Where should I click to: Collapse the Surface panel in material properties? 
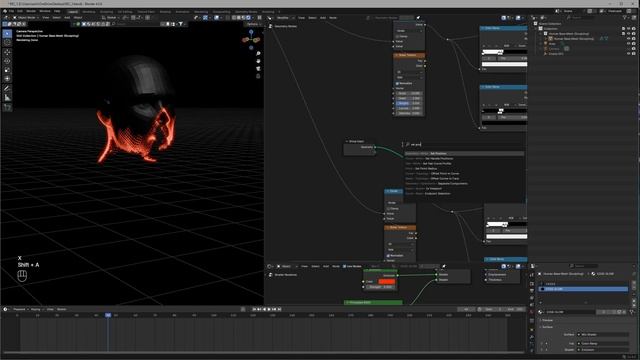coord(547,327)
